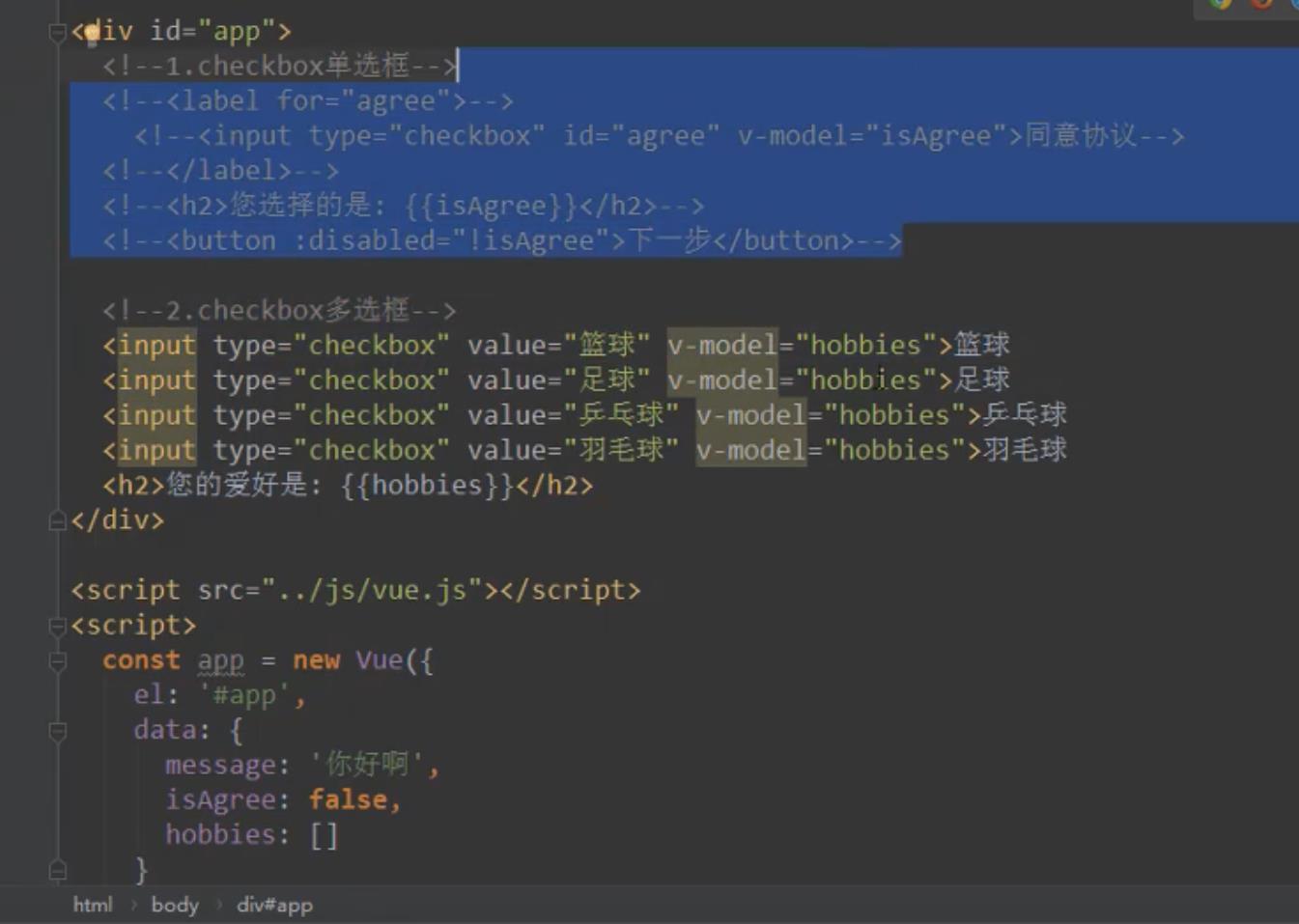Collapse fold marker beside closing </div> tag
Viewport: 1299px width, 924px height.
coord(57,520)
